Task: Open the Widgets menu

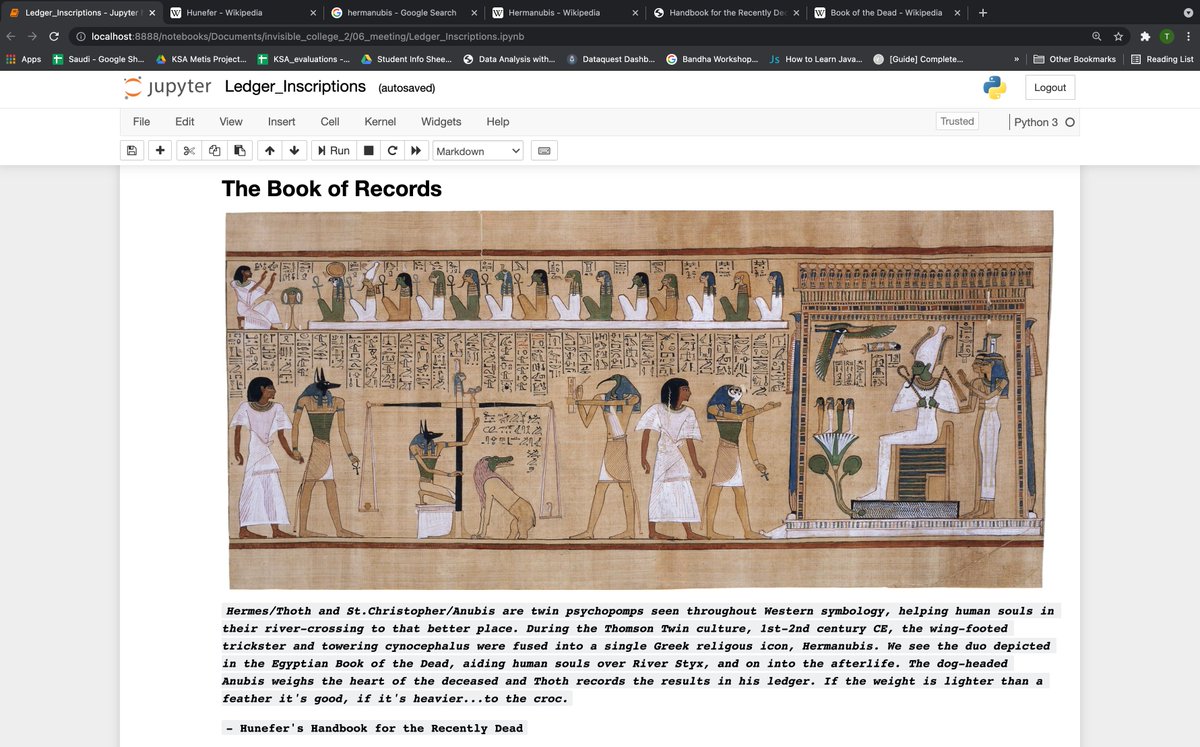Action: point(441,122)
